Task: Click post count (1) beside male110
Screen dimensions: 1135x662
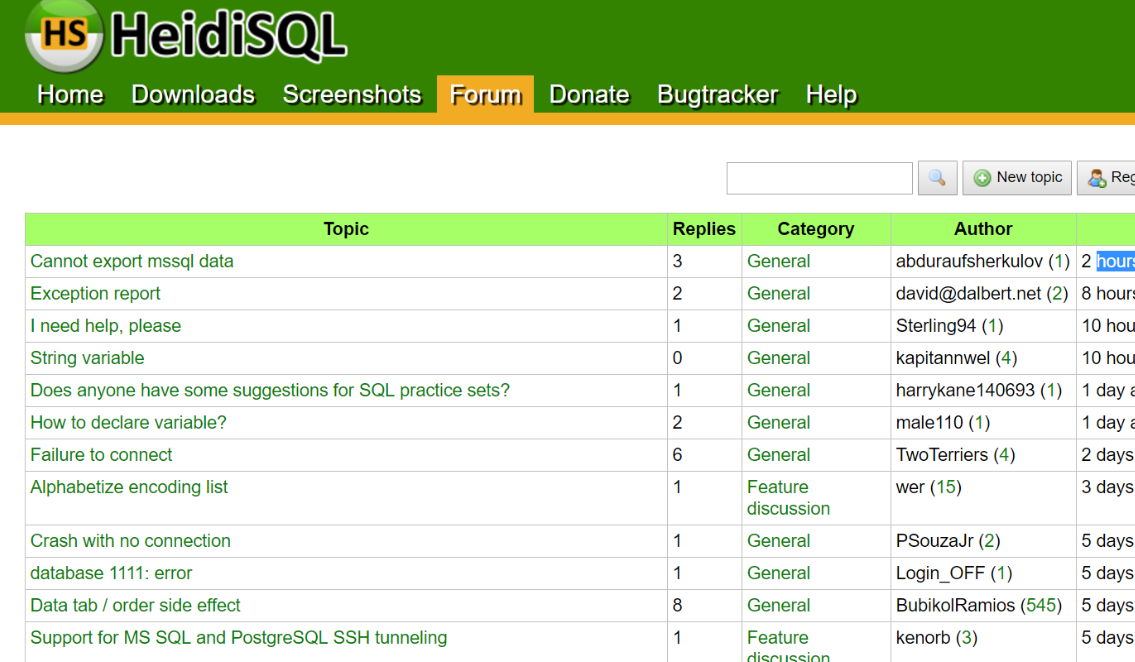Action: pos(979,423)
